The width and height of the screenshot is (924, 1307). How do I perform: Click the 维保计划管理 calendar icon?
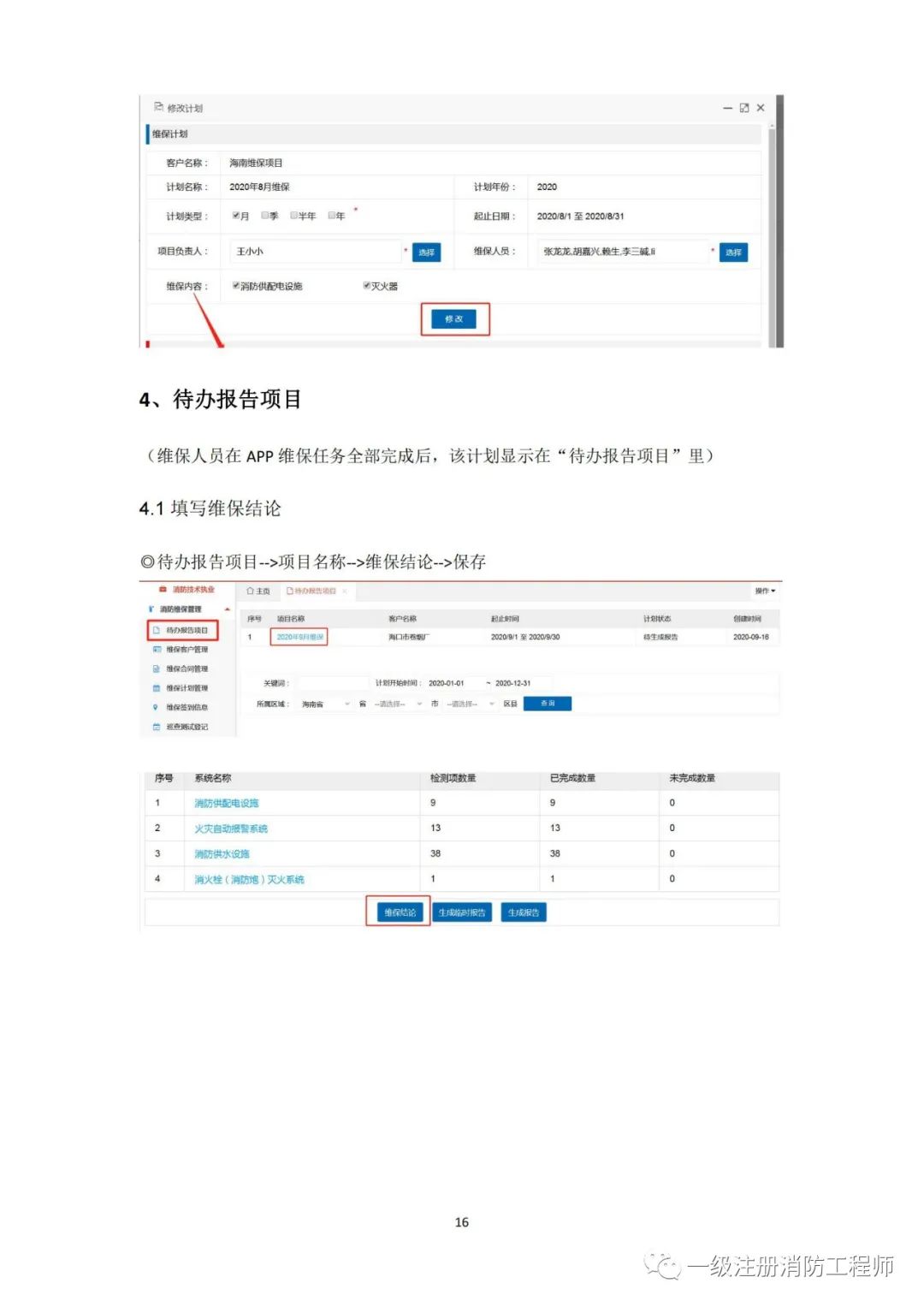(x=156, y=688)
